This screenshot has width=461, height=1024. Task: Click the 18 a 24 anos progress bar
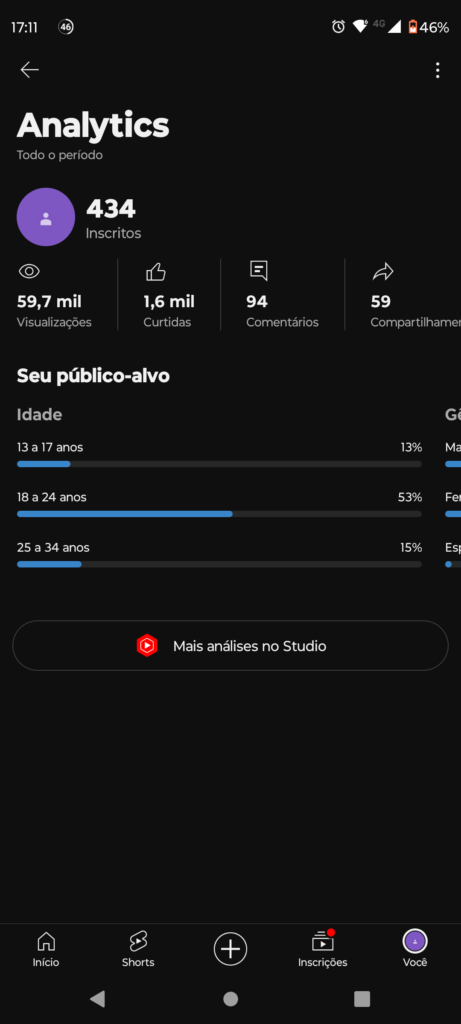(219, 514)
